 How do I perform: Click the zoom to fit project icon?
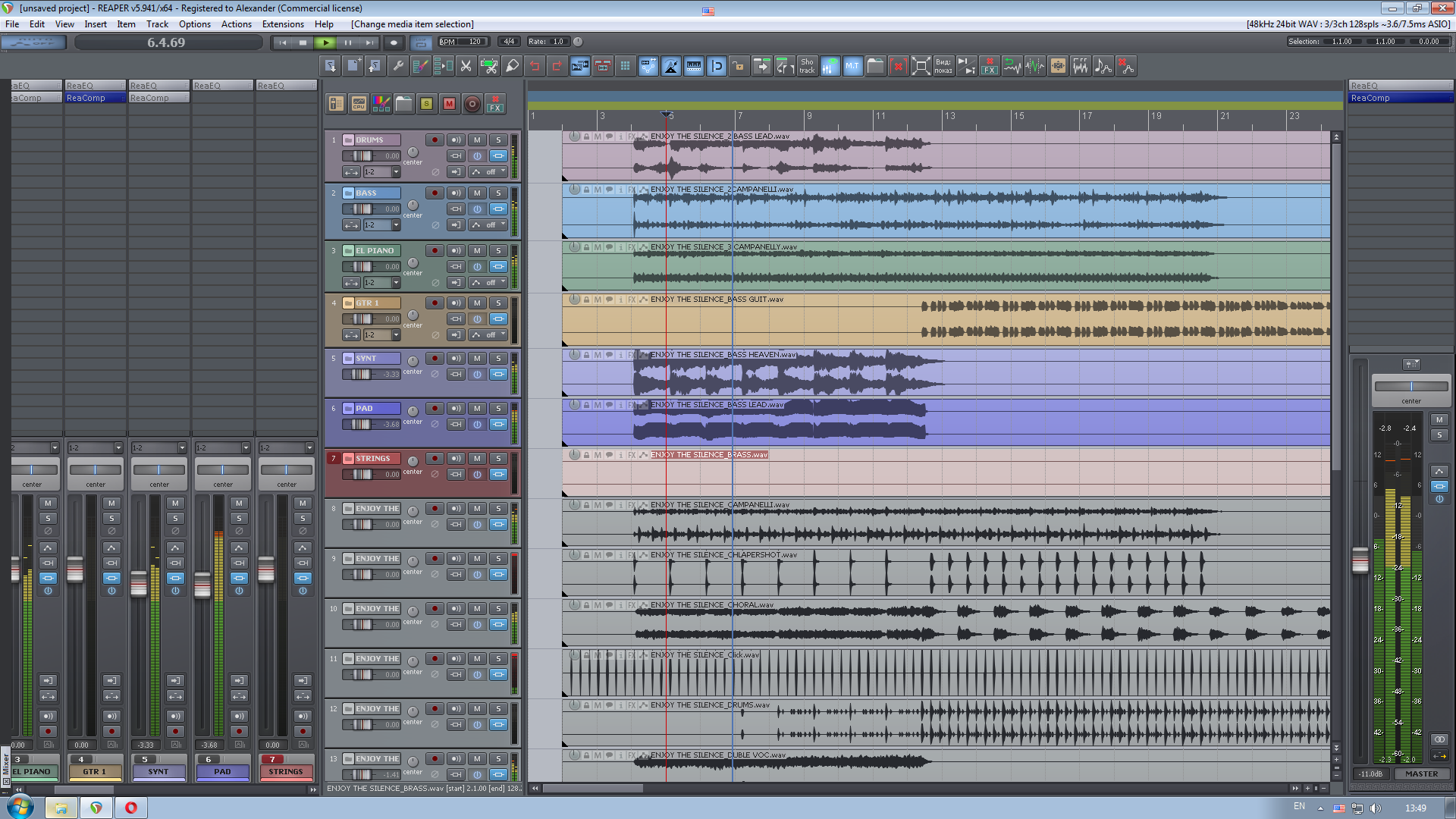[x=921, y=67]
